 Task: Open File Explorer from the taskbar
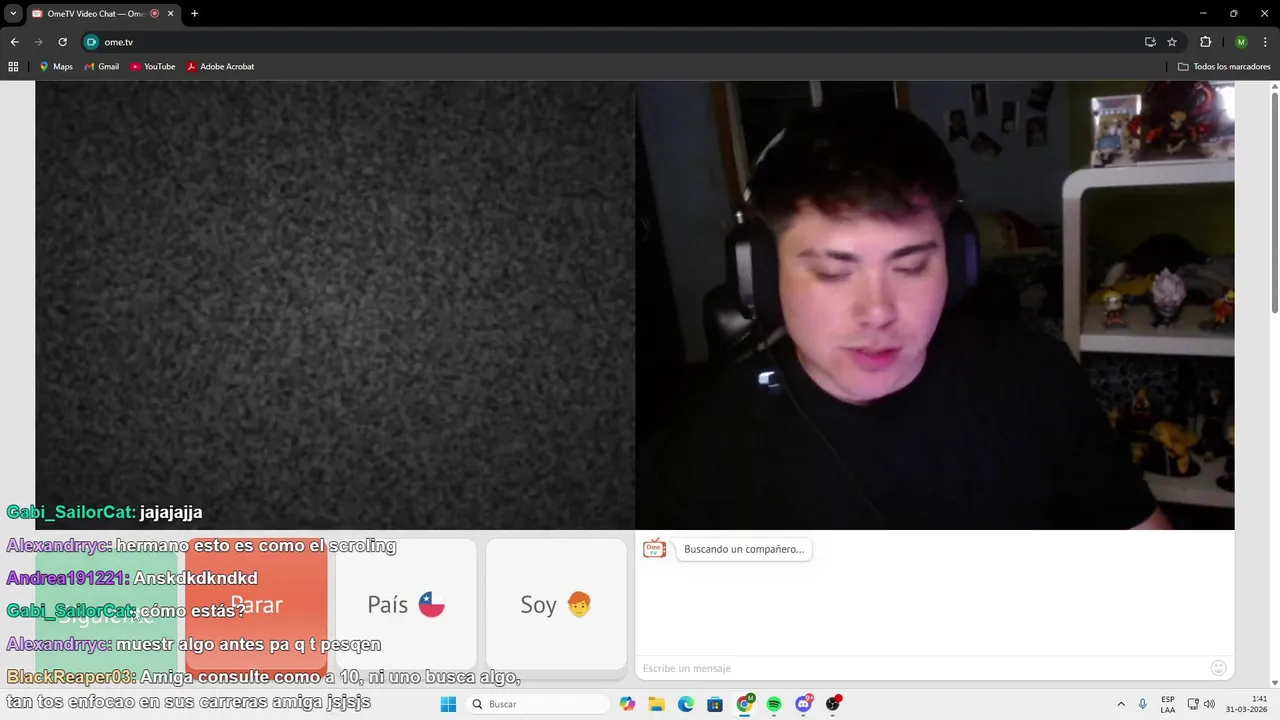coord(656,704)
